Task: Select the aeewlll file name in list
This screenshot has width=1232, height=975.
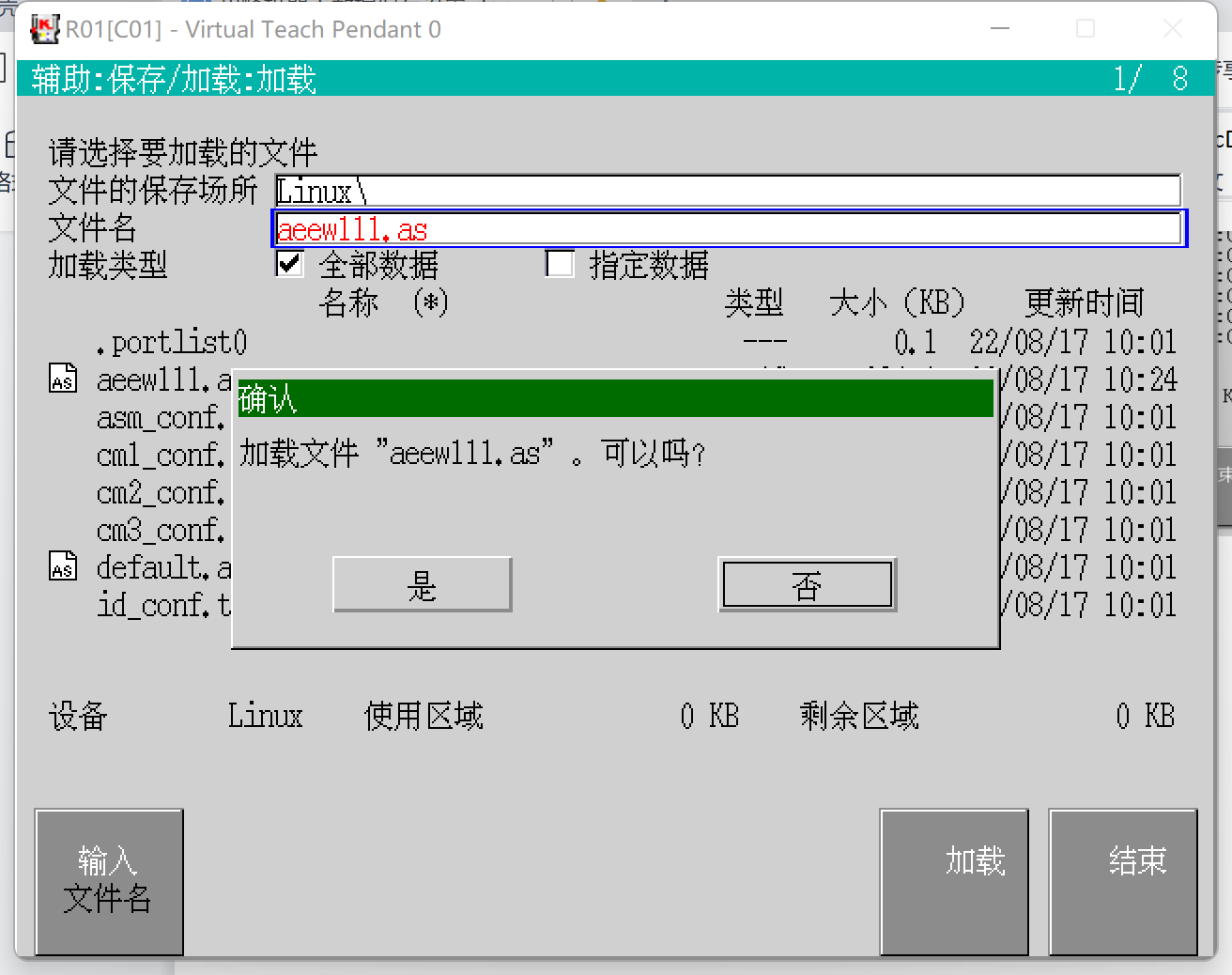Action: tap(163, 379)
